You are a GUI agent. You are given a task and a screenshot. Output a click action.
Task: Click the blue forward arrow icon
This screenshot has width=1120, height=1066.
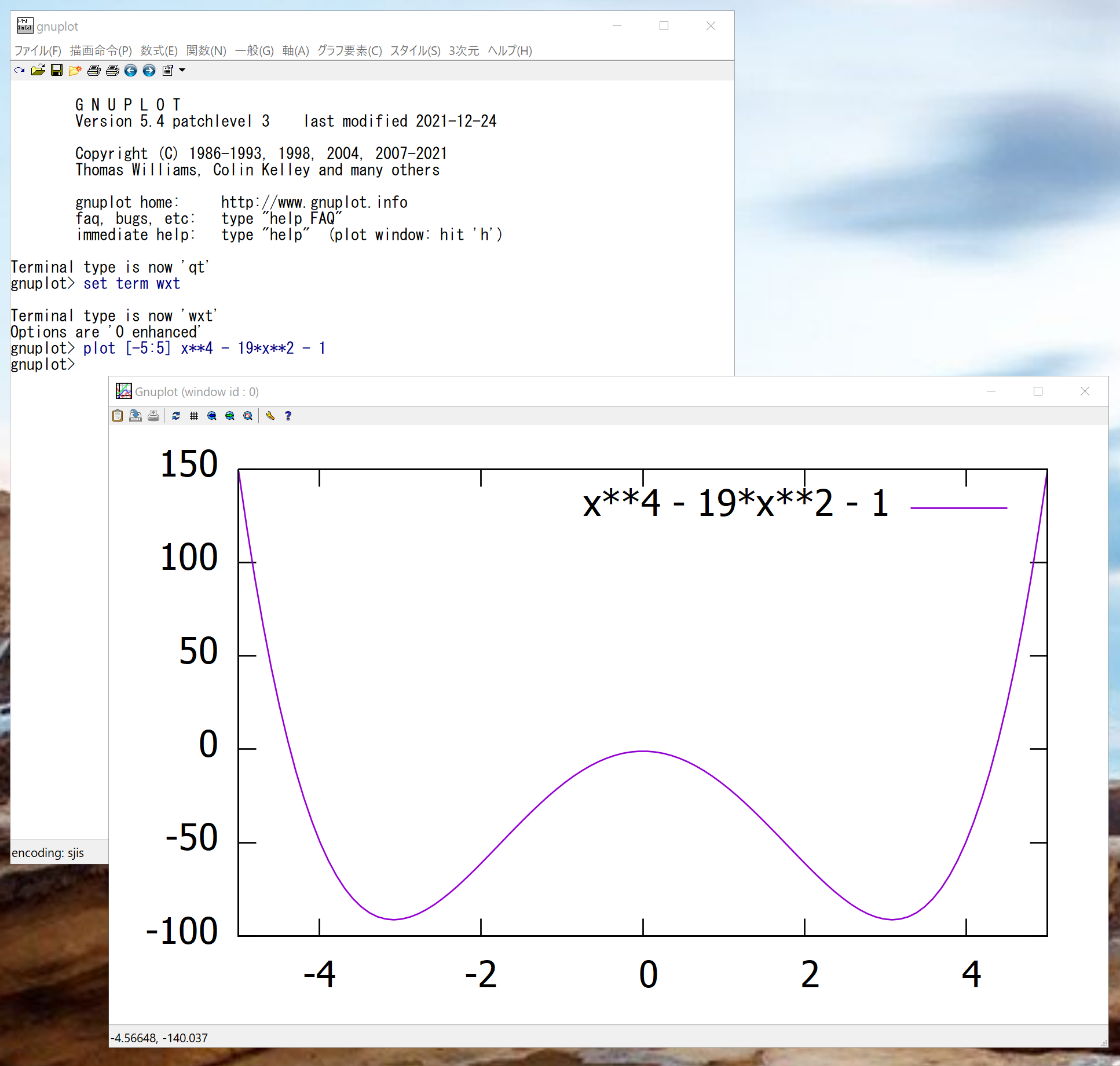pos(149,71)
